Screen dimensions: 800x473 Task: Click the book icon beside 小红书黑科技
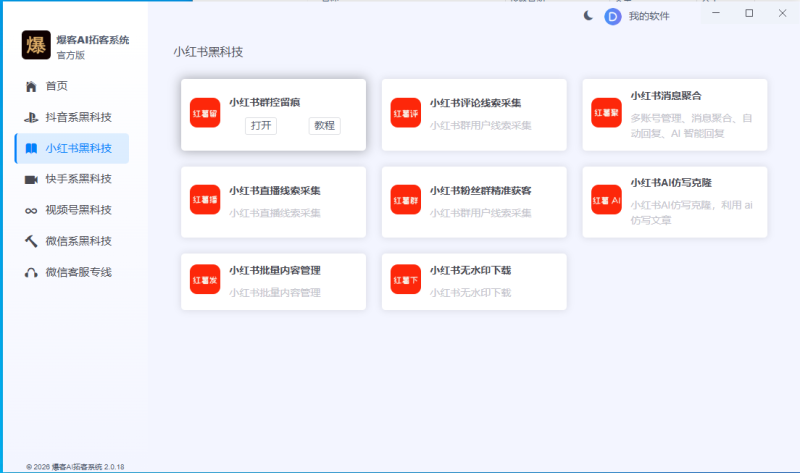(x=31, y=148)
